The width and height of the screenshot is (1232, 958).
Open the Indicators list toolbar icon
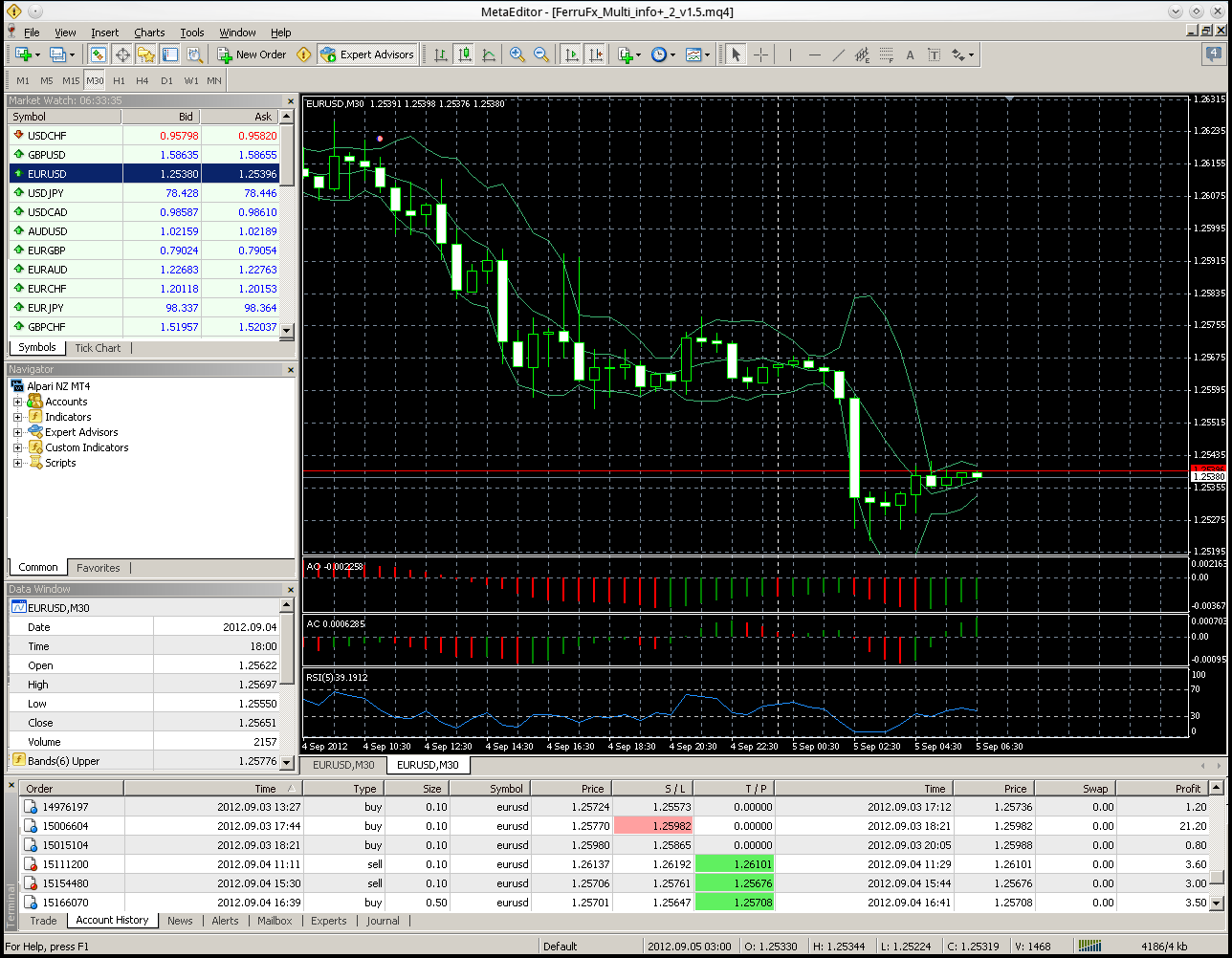(x=626, y=54)
